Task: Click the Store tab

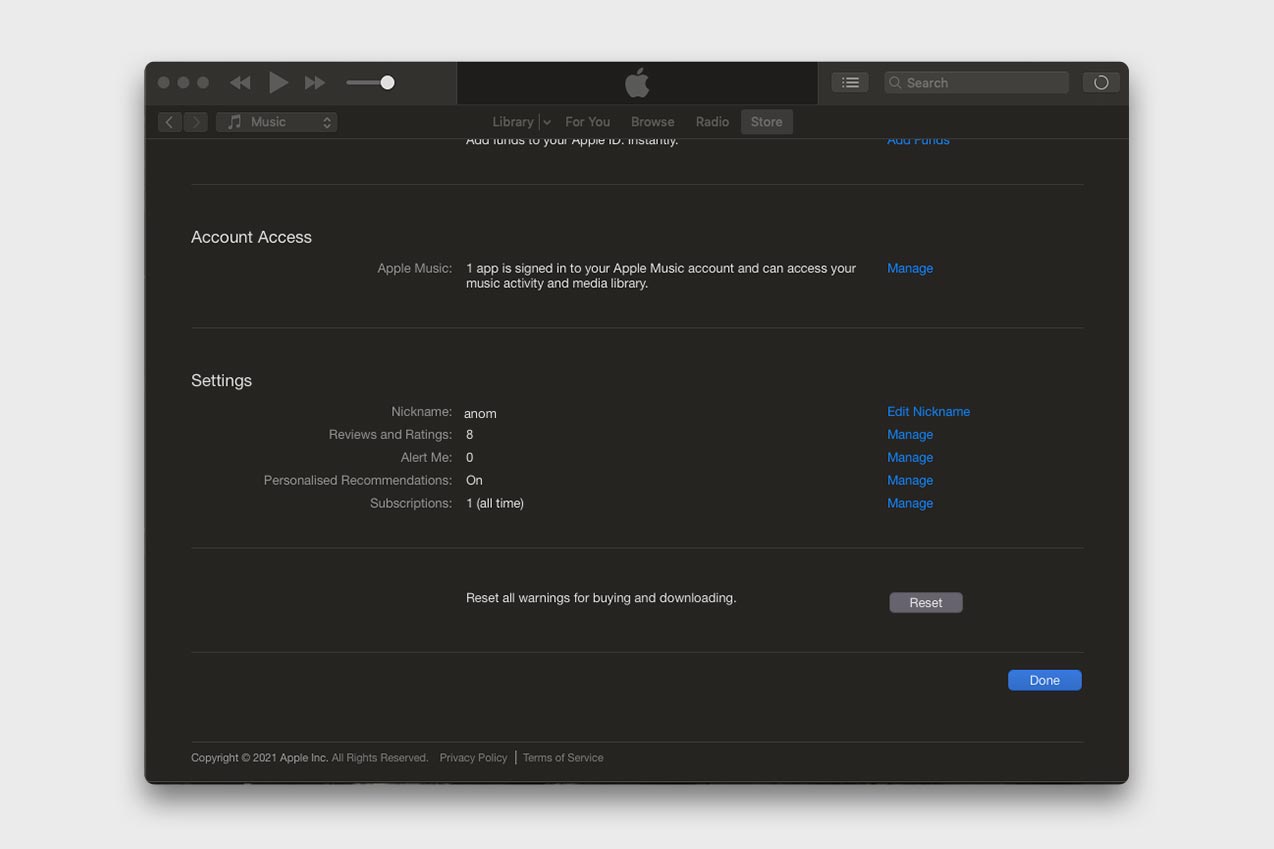Action: 766,122
